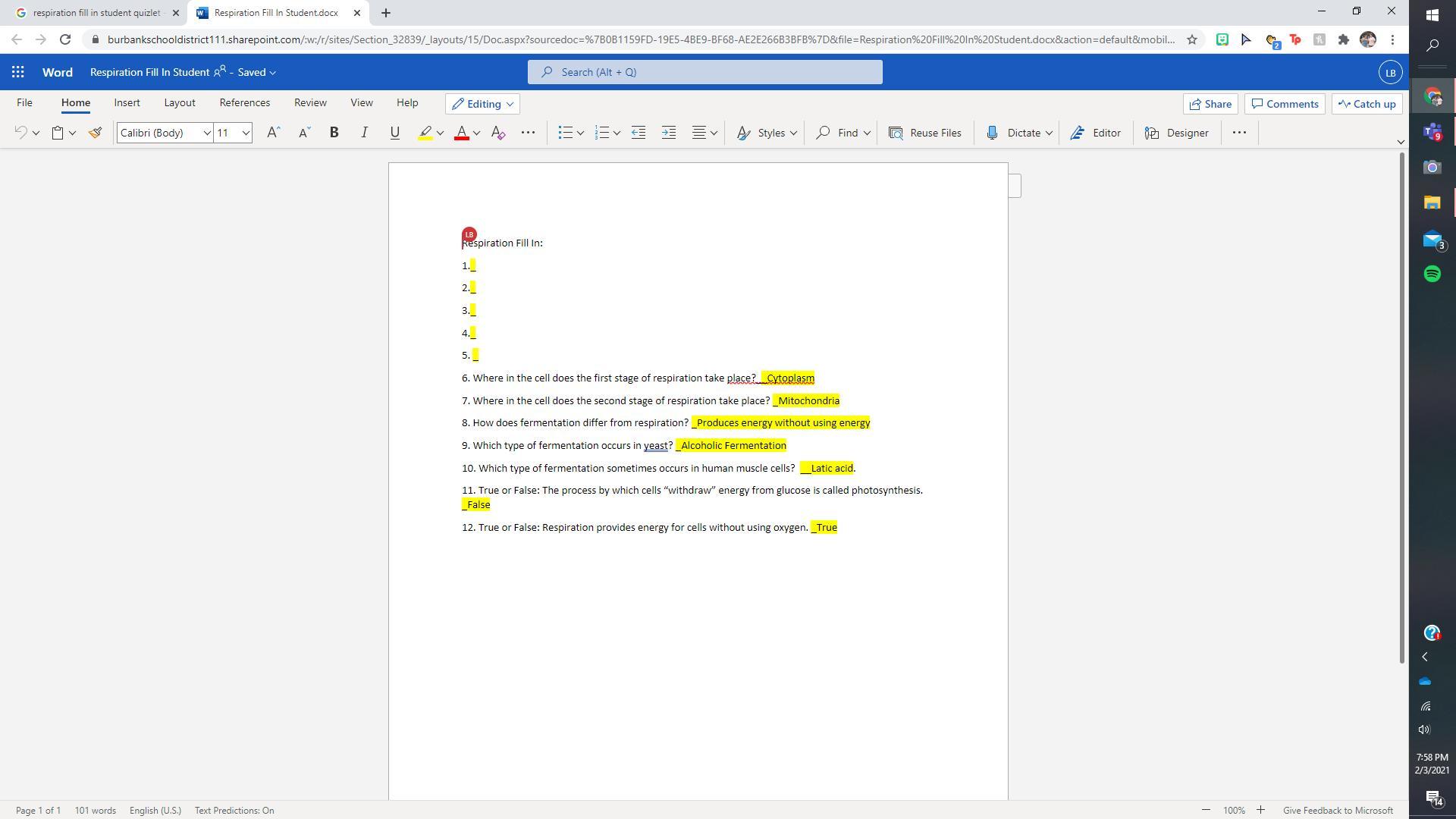Toggle Underline formatting

394,133
